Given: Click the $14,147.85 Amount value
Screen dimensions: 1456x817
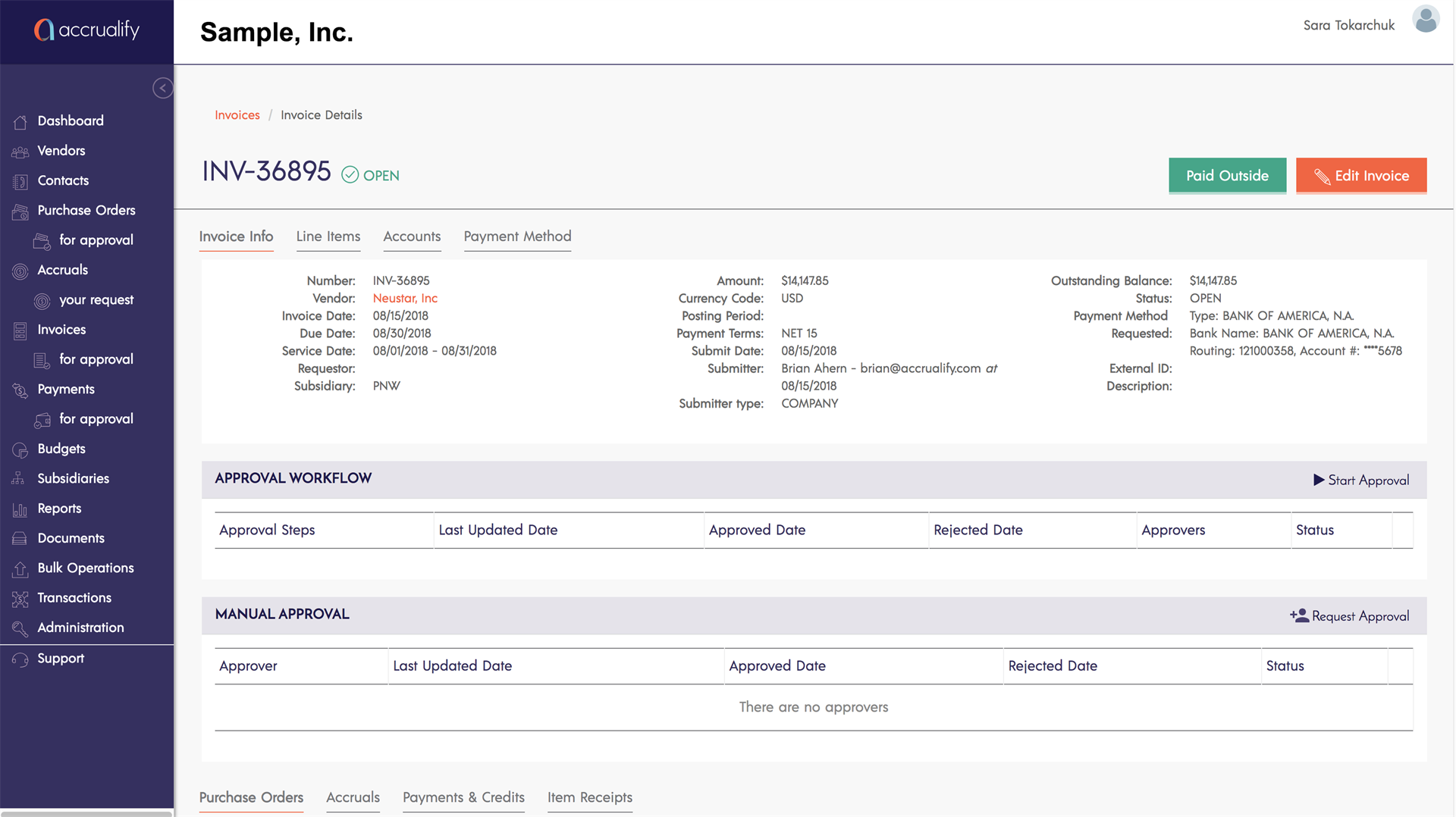Looking at the screenshot, I should click(805, 281).
